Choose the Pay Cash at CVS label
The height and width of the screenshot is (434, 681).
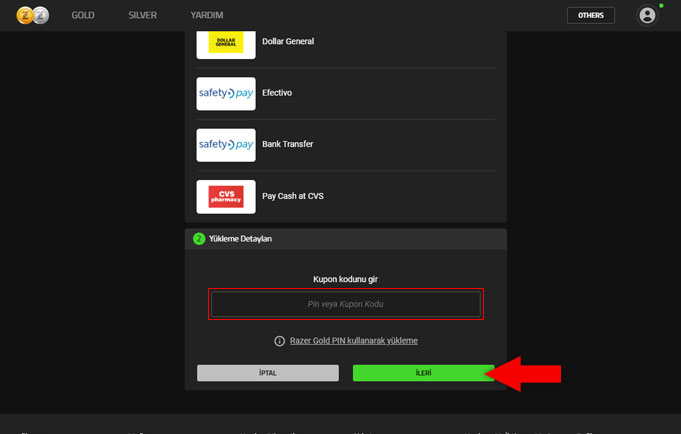(293, 197)
